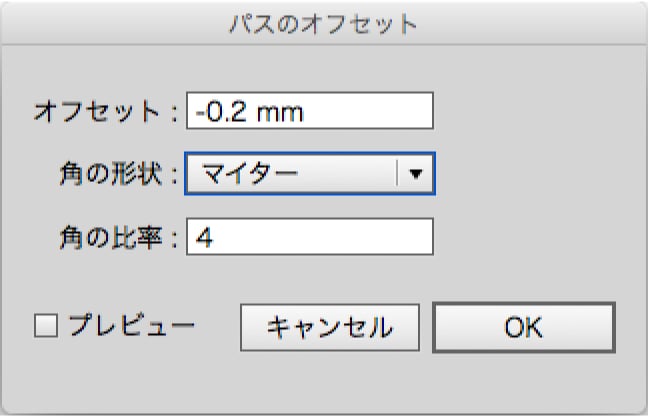
Task: Click the オフセット input field
Action: [309, 111]
